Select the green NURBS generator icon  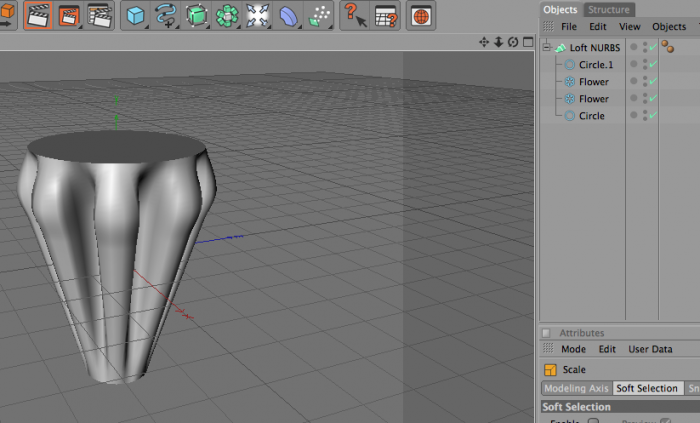[x=196, y=16]
